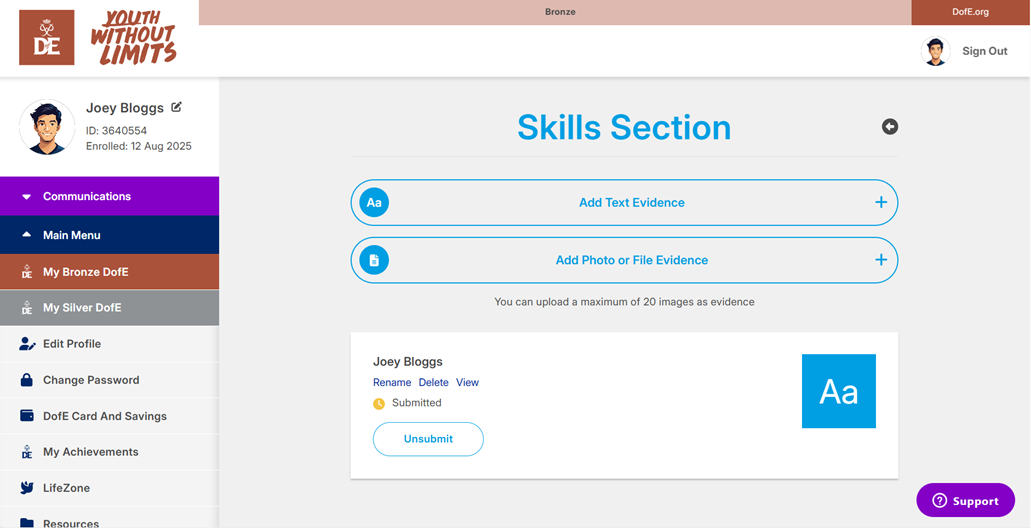The image size is (1031, 528).
Task: Click the file icon on Add Photo Evidence
Action: coord(374,260)
